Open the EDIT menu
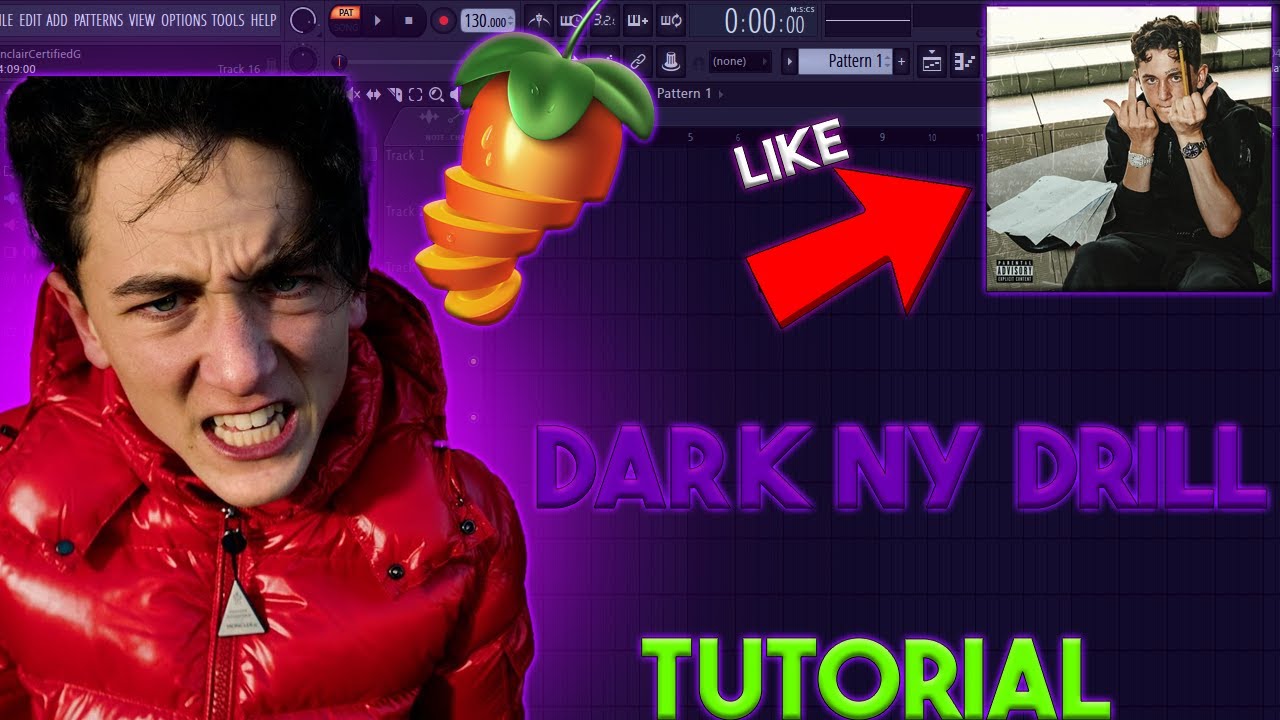 coord(30,20)
